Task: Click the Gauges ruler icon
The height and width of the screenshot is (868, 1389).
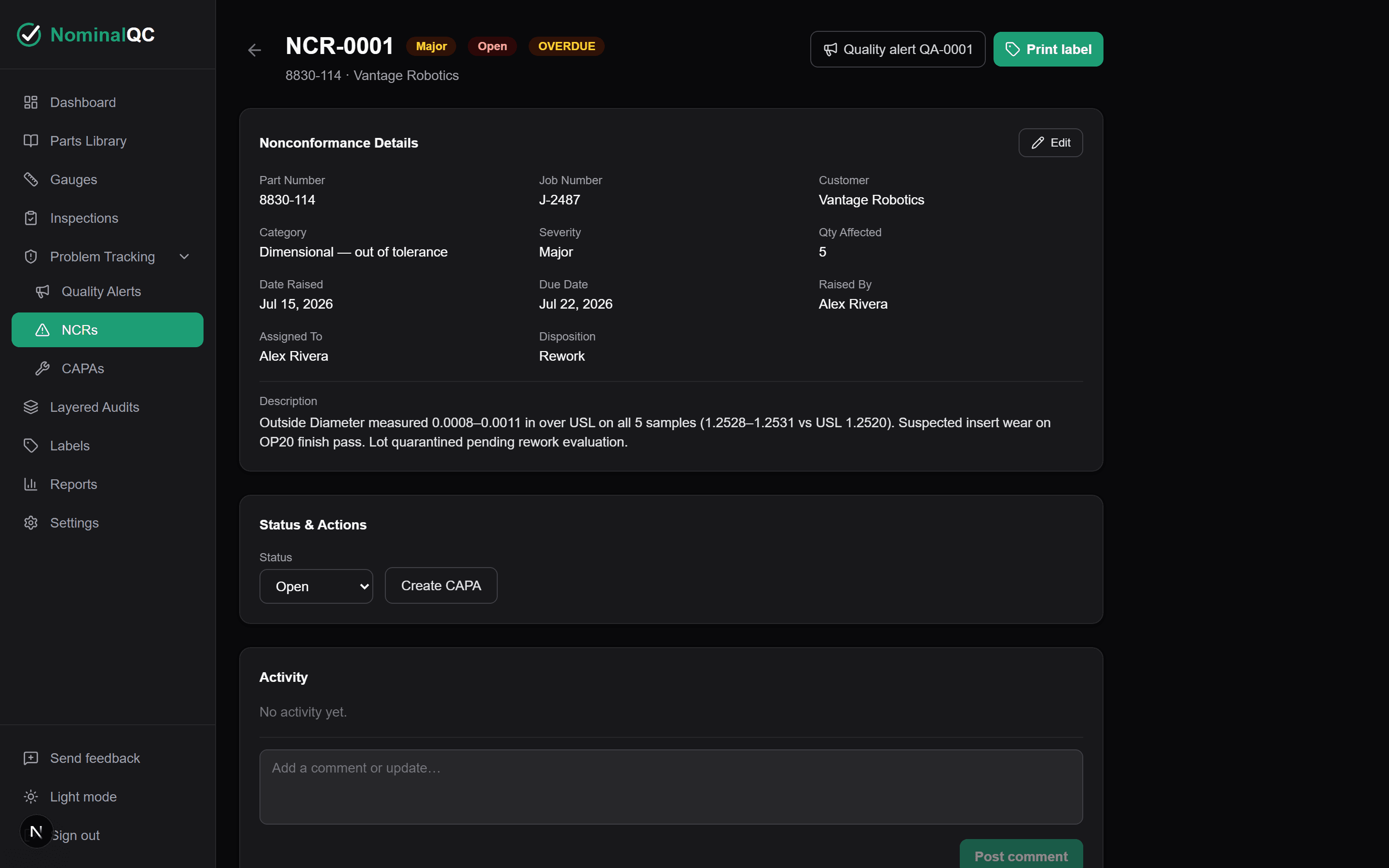Action: pyautogui.click(x=31, y=179)
